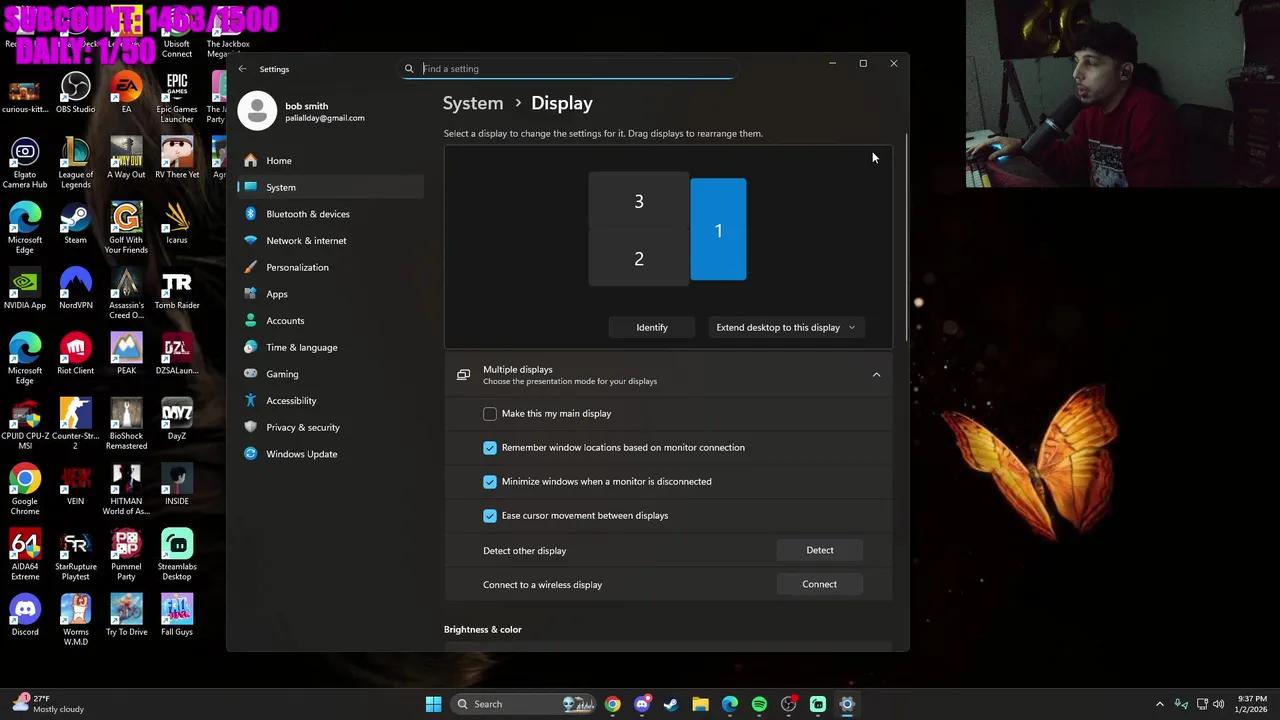Open Gaming settings category
Image resolution: width=1280 pixels, height=720 pixels.
(331, 374)
